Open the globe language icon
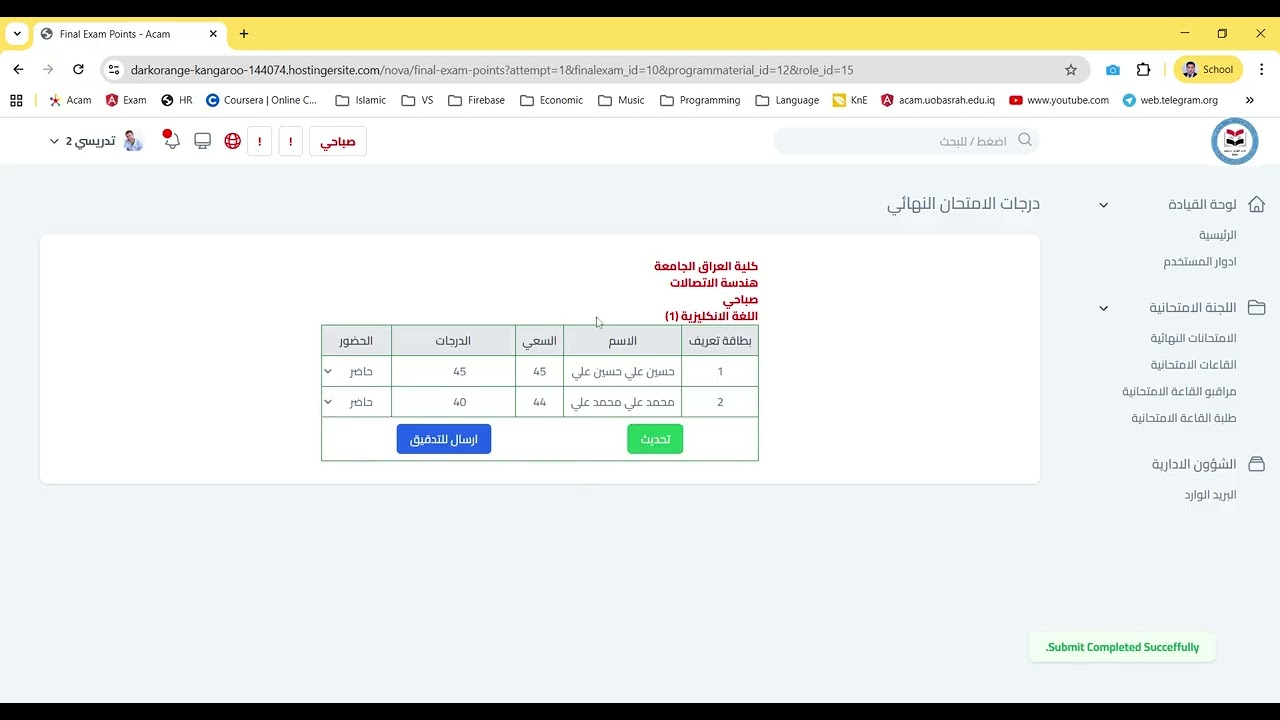1280x720 pixels. pyautogui.click(x=233, y=141)
